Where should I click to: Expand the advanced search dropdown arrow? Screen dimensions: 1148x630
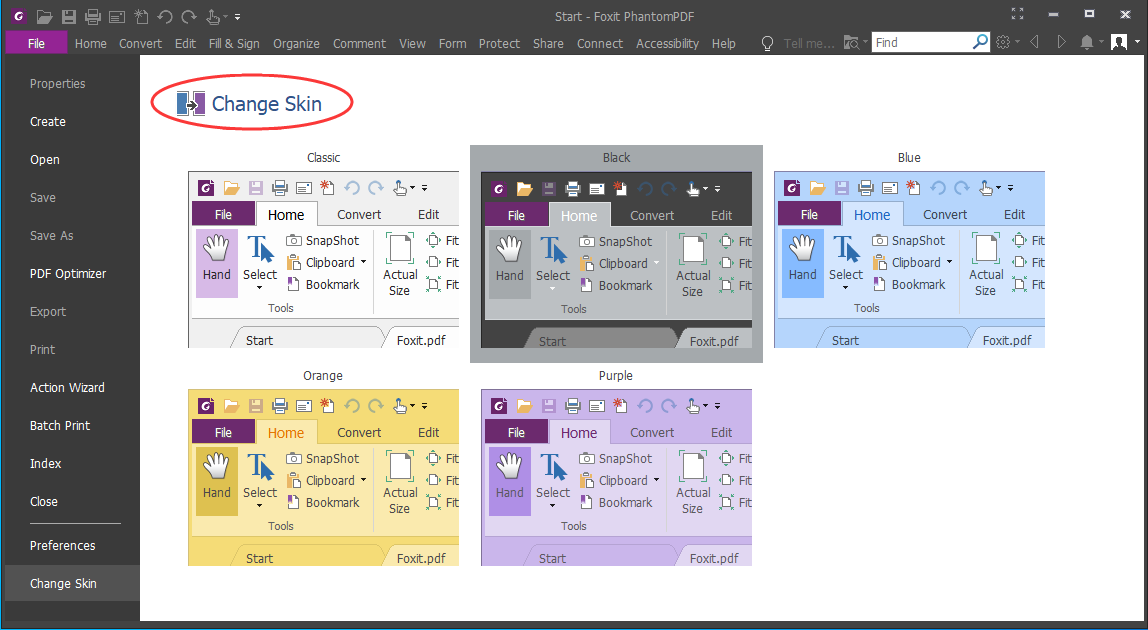(865, 42)
